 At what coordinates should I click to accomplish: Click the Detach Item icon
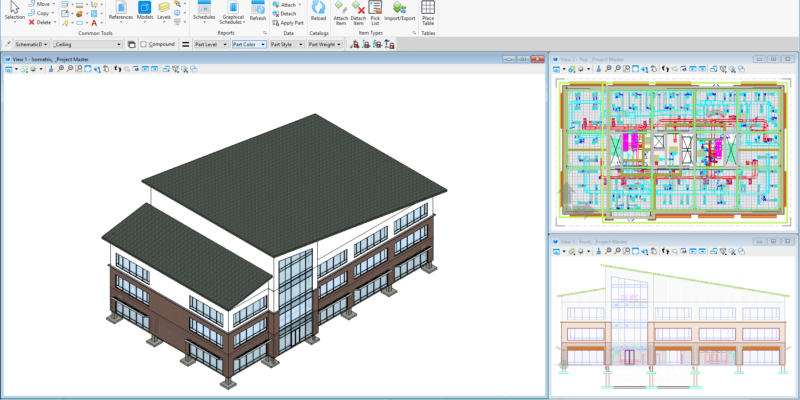[358, 13]
